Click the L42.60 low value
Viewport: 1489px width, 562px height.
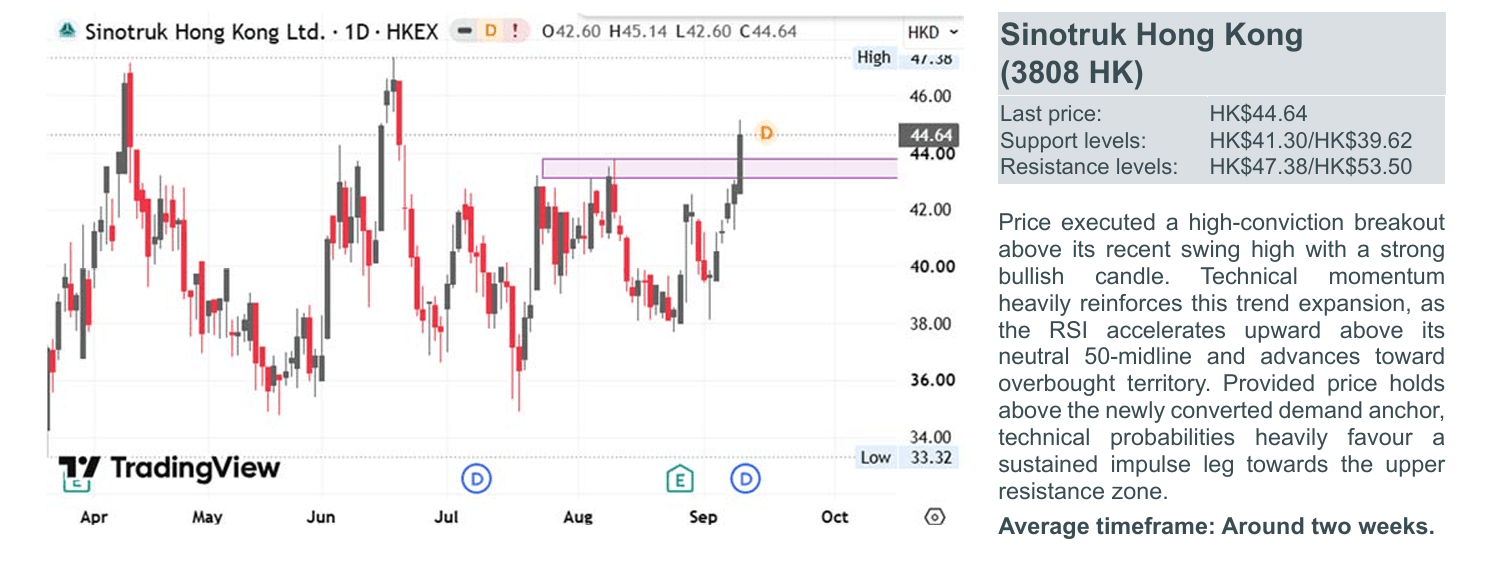click(x=705, y=31)
